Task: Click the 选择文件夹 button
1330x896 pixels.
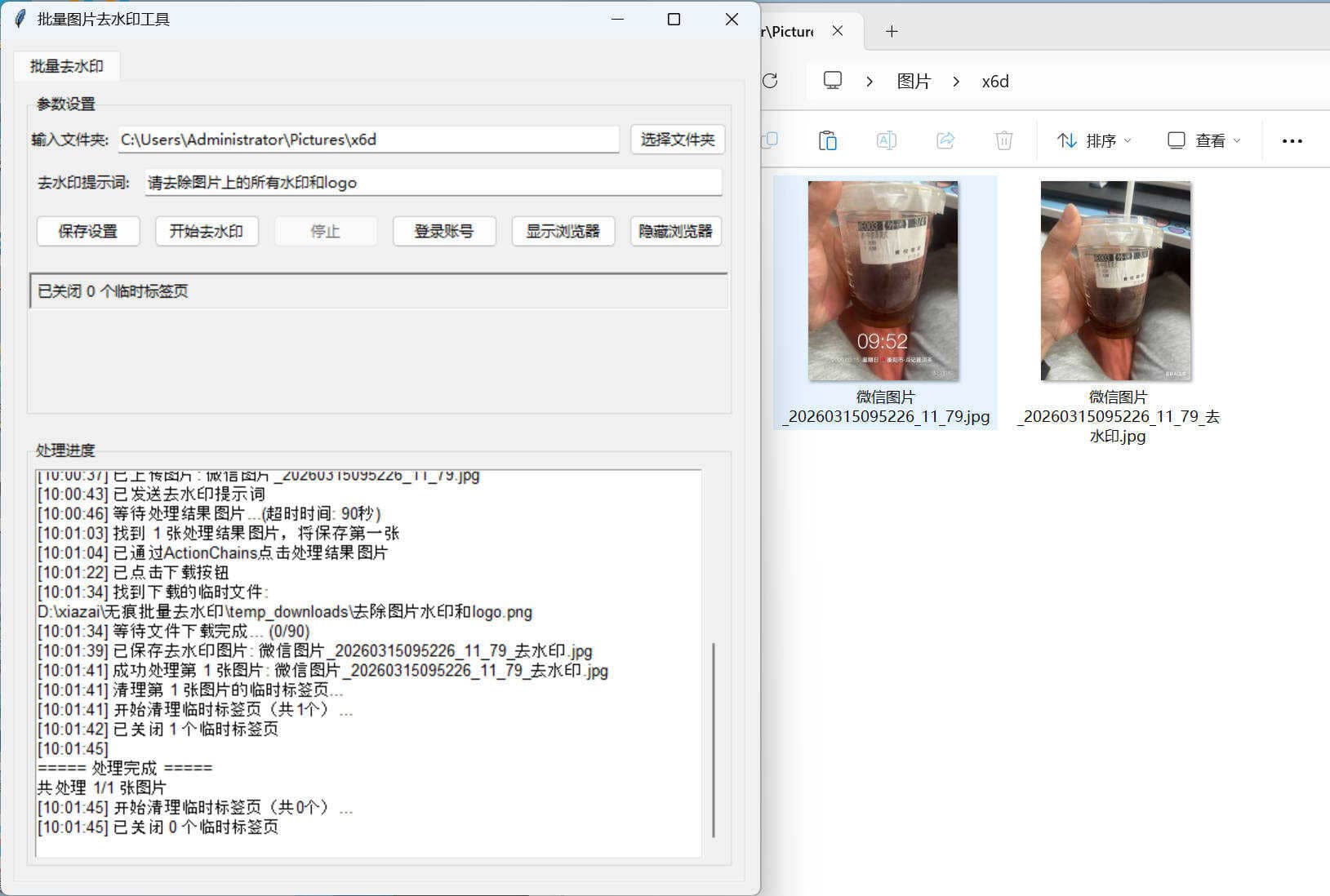Action: click(678, 140)
